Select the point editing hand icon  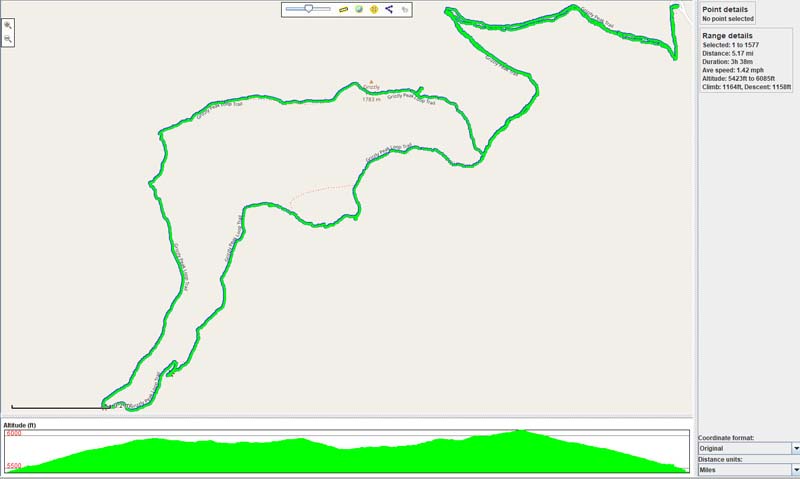tap(404, 9)
